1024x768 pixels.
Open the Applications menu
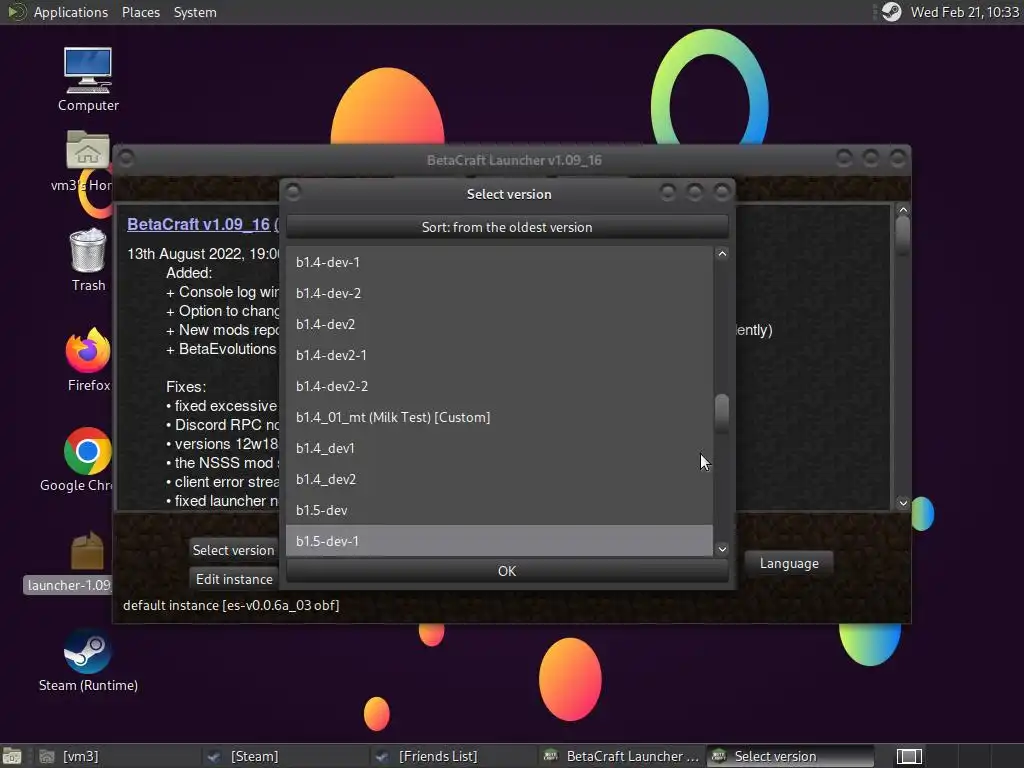tap(71, 12)
